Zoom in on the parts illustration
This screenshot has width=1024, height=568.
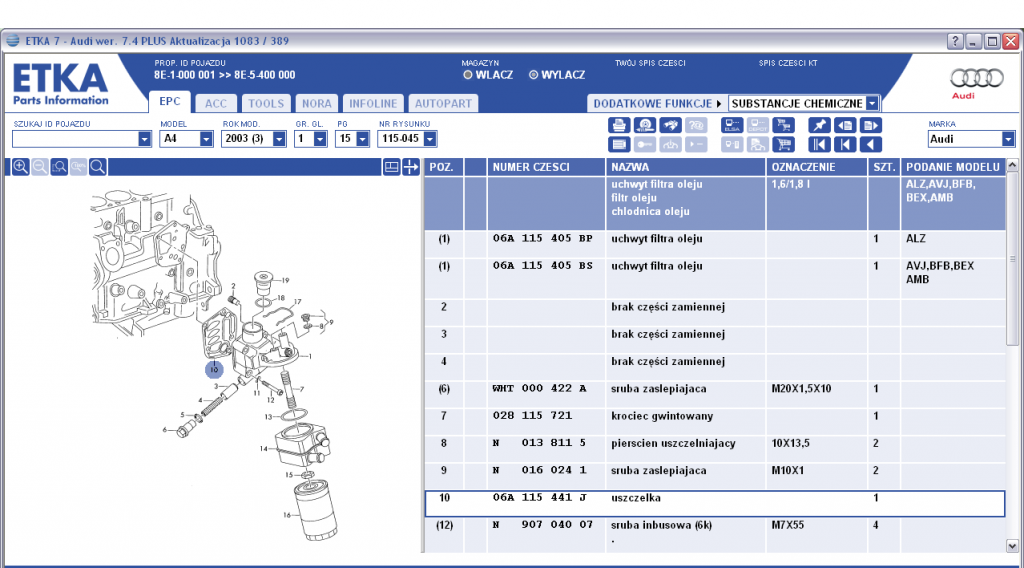(x=20, y=167)
